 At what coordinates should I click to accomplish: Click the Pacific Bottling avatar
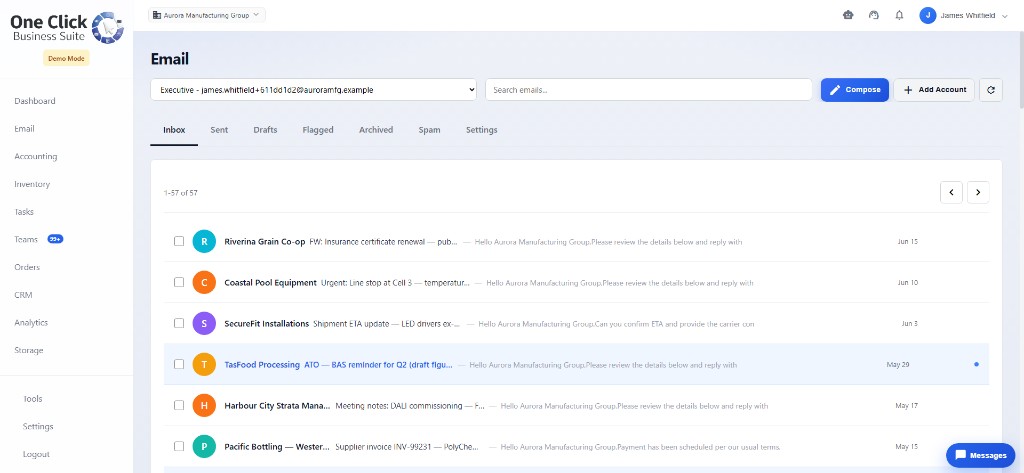coord(204,446)
